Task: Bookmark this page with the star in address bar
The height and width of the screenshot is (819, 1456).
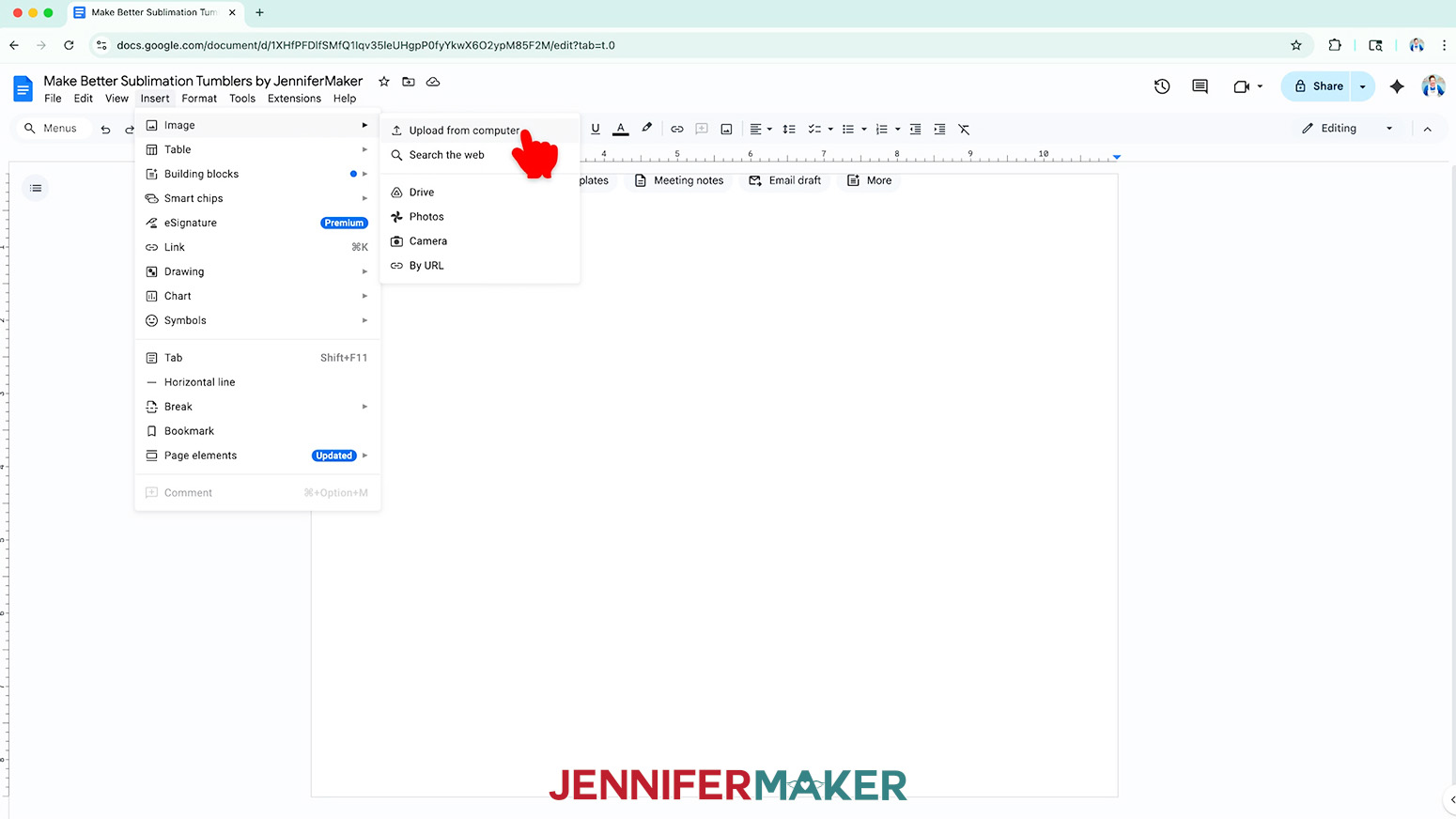Action: (x=1296, y=45)
